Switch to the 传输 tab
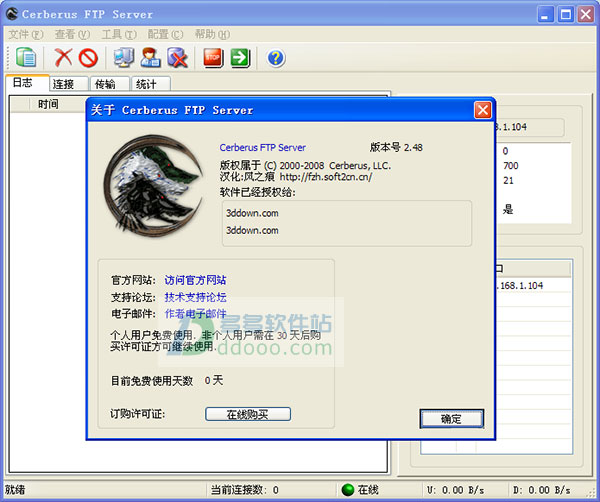 coord(110,84)
